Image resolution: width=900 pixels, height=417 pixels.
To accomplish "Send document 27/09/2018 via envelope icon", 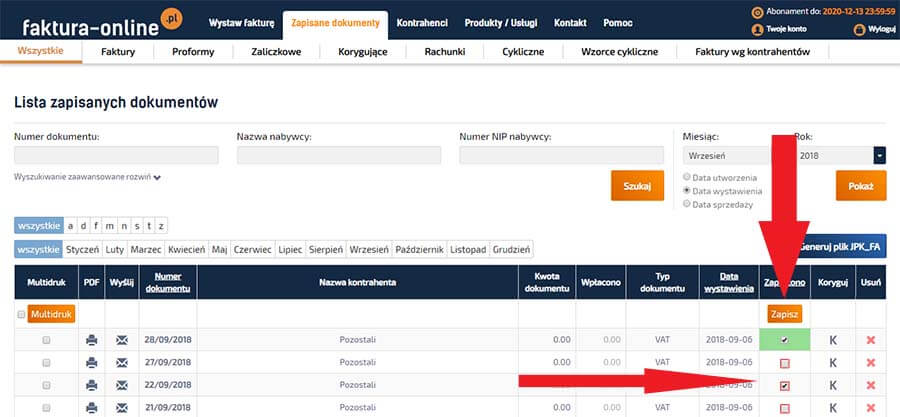I will point(122,363).
